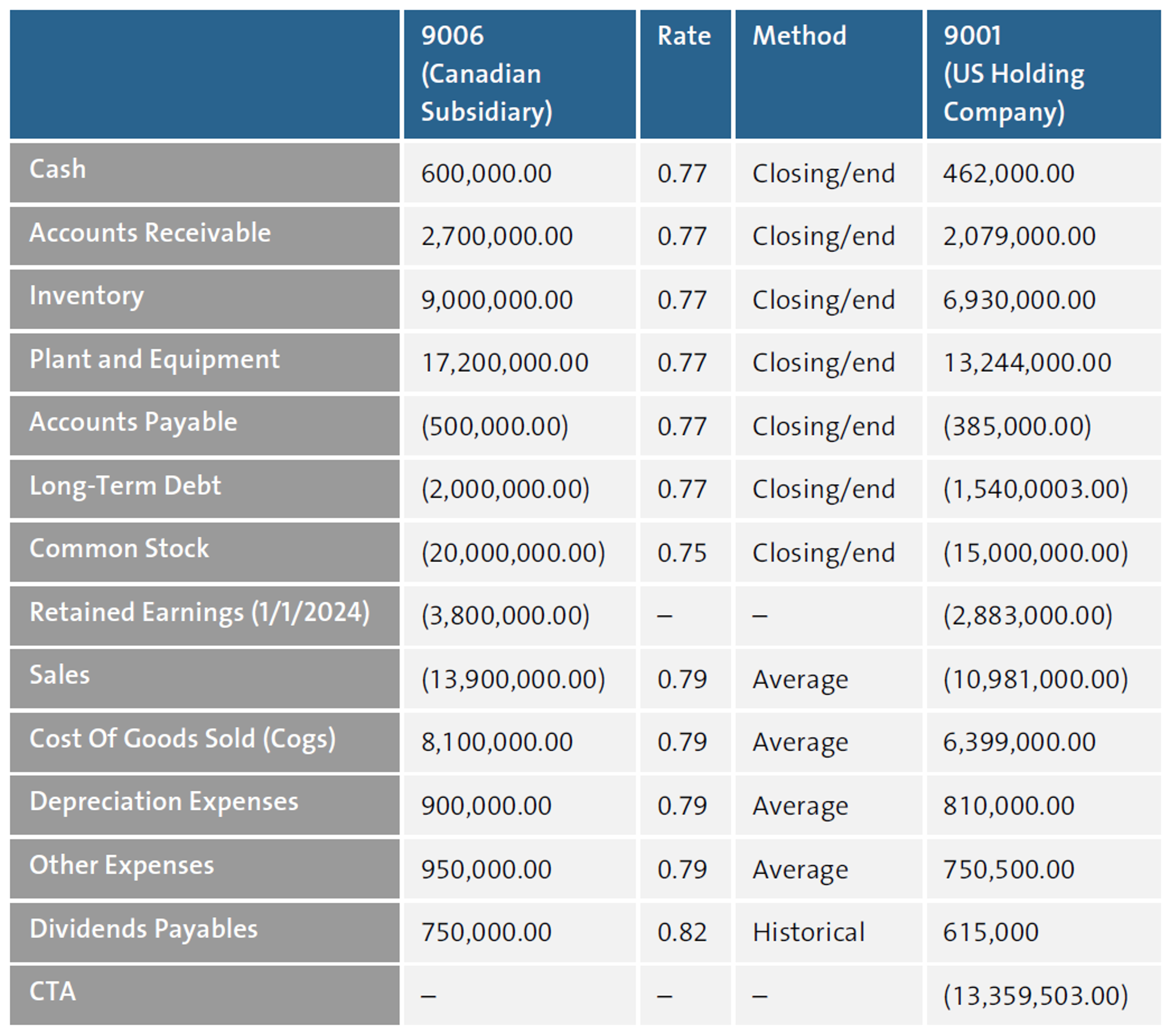Select the Accounts Receivable row header

click(x=150, y=233)
